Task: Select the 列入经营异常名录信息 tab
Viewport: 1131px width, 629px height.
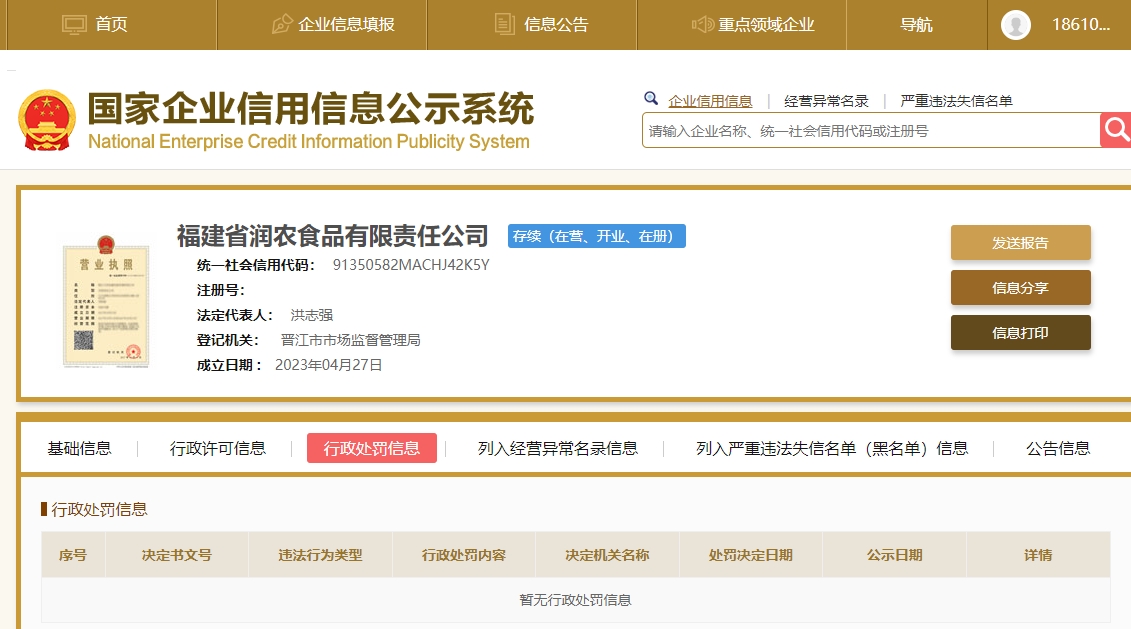Action: (x=557, y=448)
